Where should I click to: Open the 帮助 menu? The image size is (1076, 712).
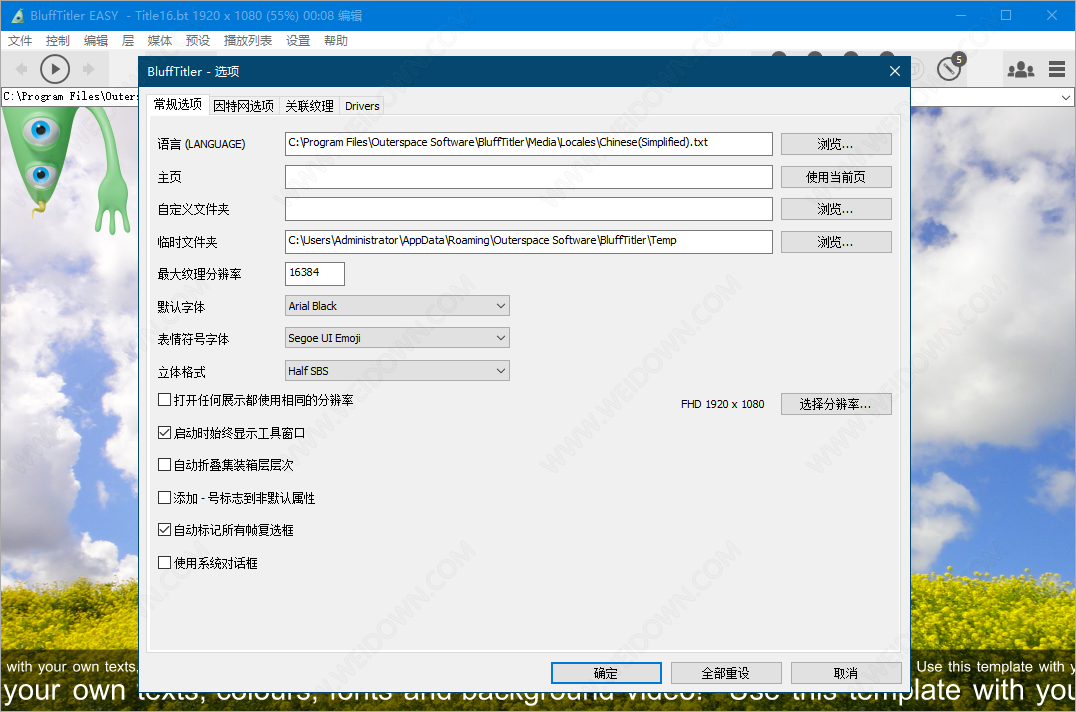point(336,40)
